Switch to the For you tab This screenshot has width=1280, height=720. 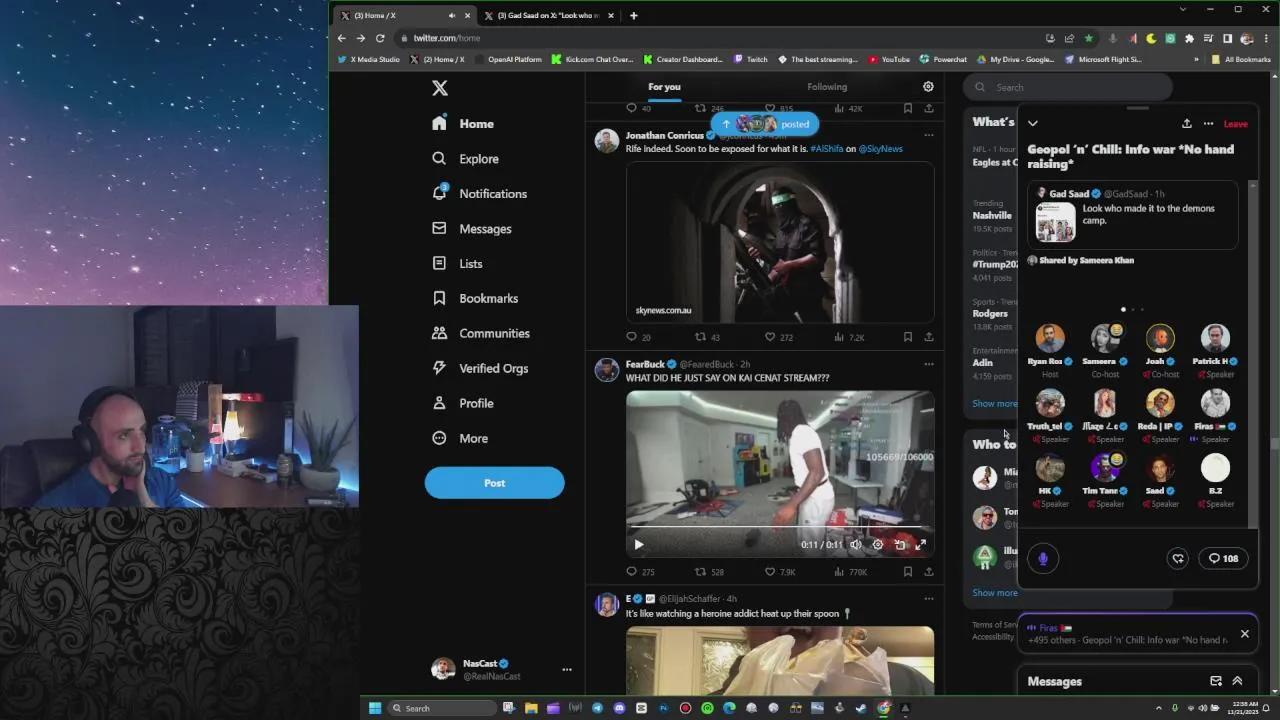pos(664,87)
